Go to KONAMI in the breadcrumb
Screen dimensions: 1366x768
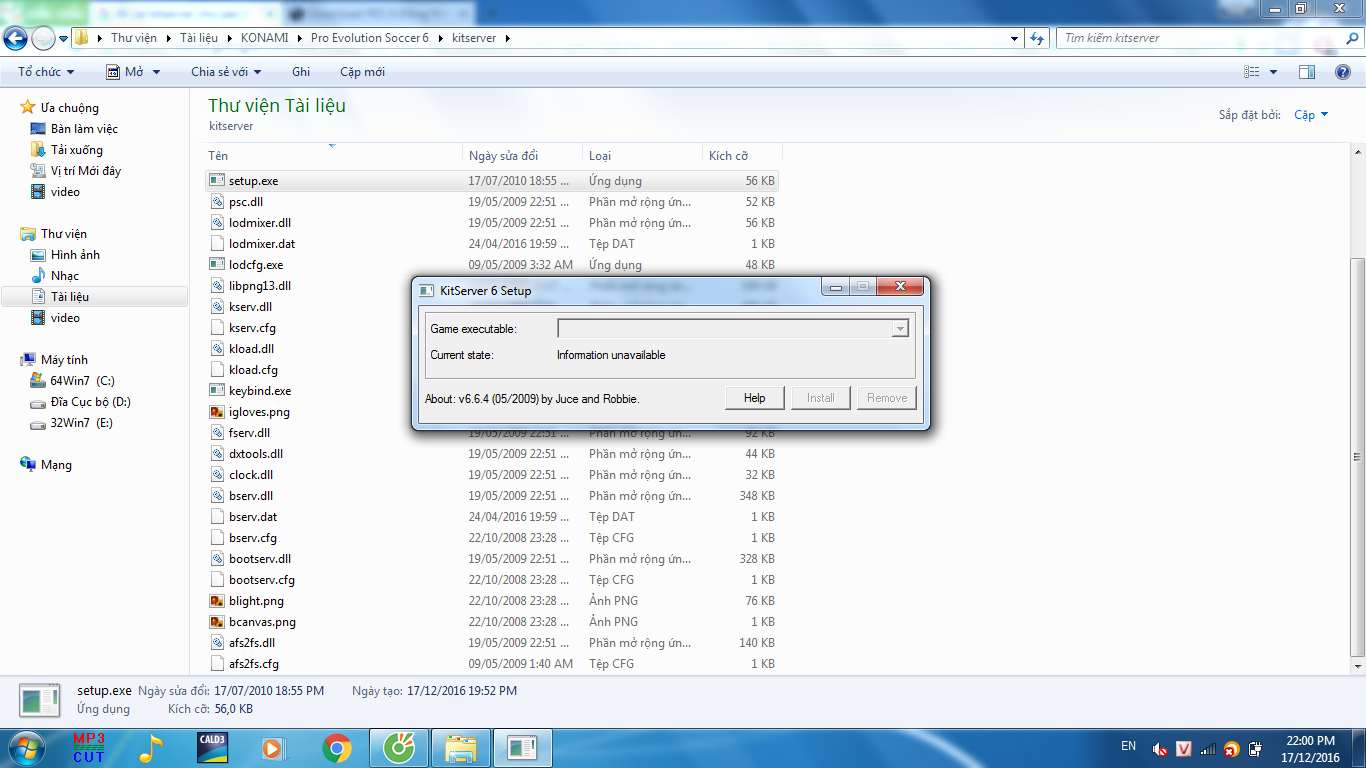click(x=266, y=38)
